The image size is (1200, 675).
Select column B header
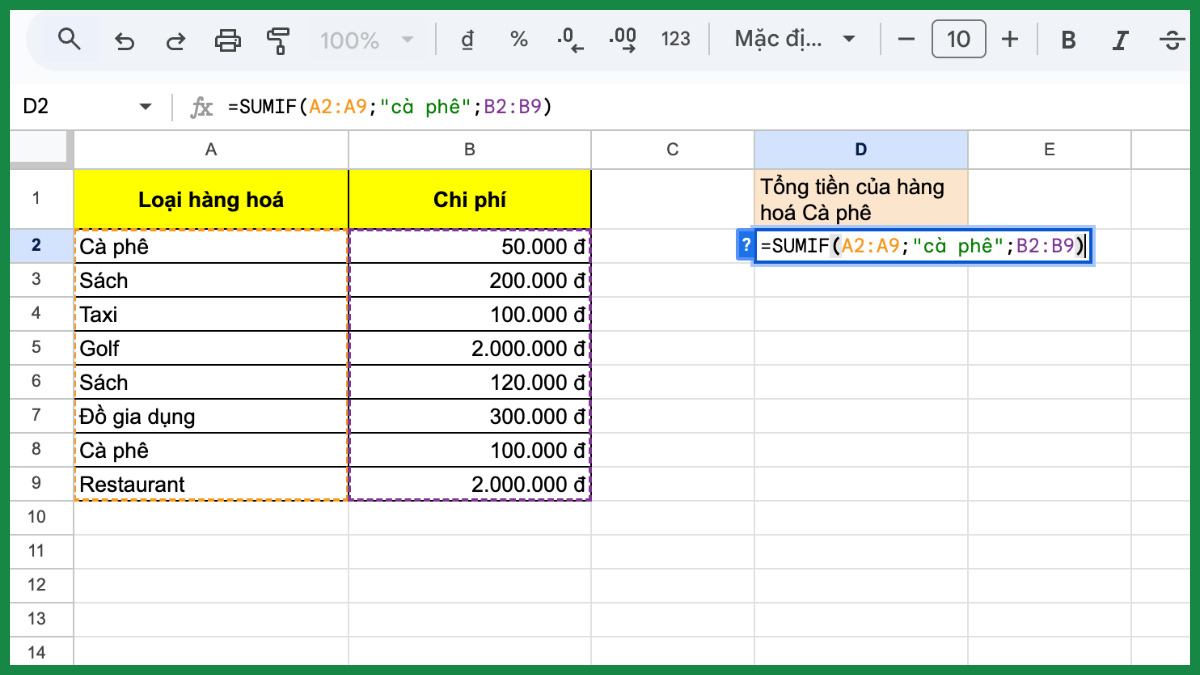pyautogui.click(x=469, y=149)
